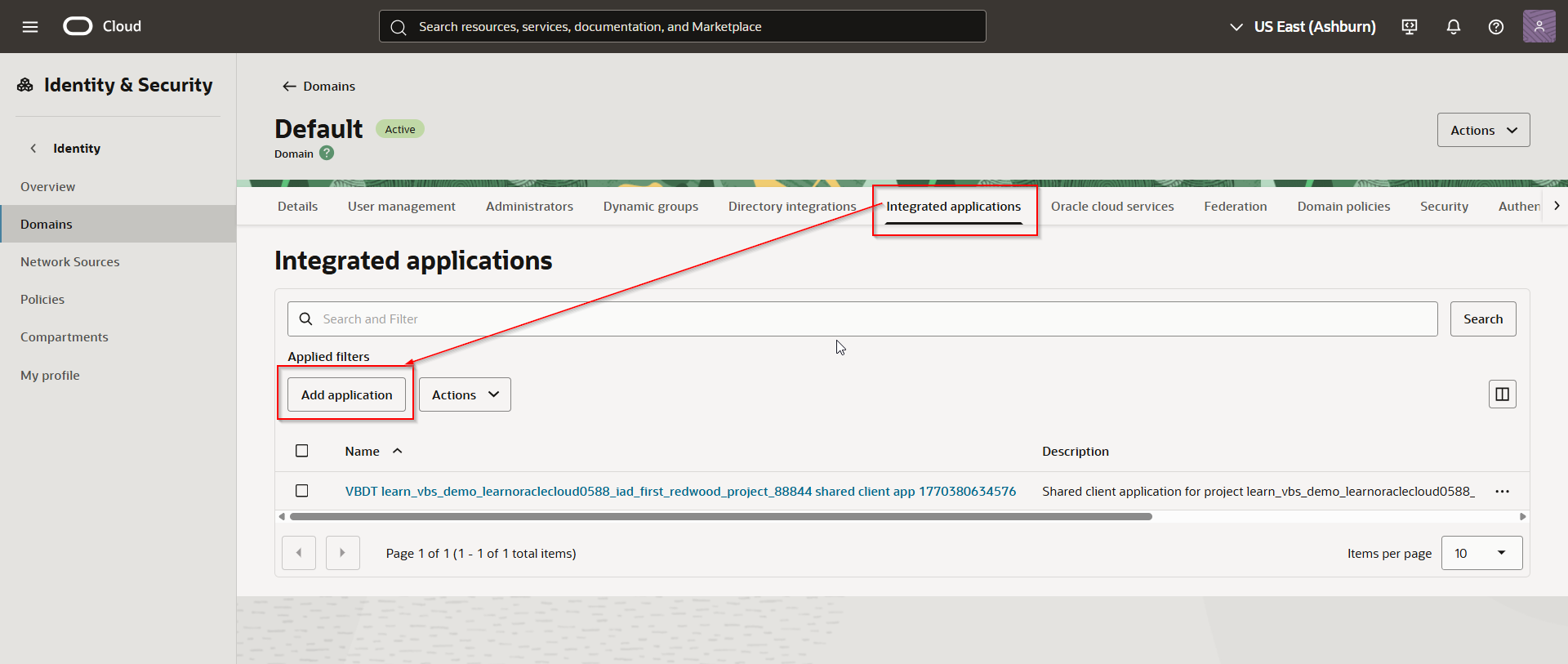Open the column layout settings icon
The height and width of the screenshot is (664, 1568).
pos(1502,394)
